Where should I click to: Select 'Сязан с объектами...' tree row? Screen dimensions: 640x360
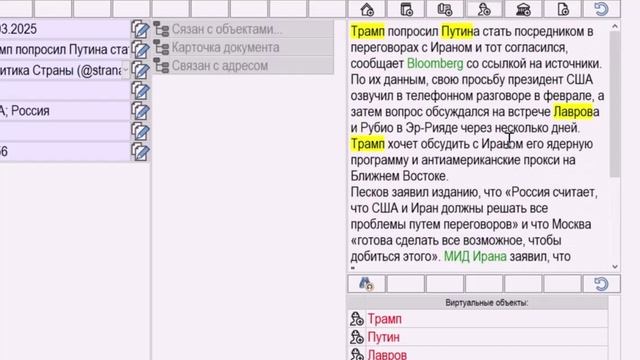click(x=243, y=29)
